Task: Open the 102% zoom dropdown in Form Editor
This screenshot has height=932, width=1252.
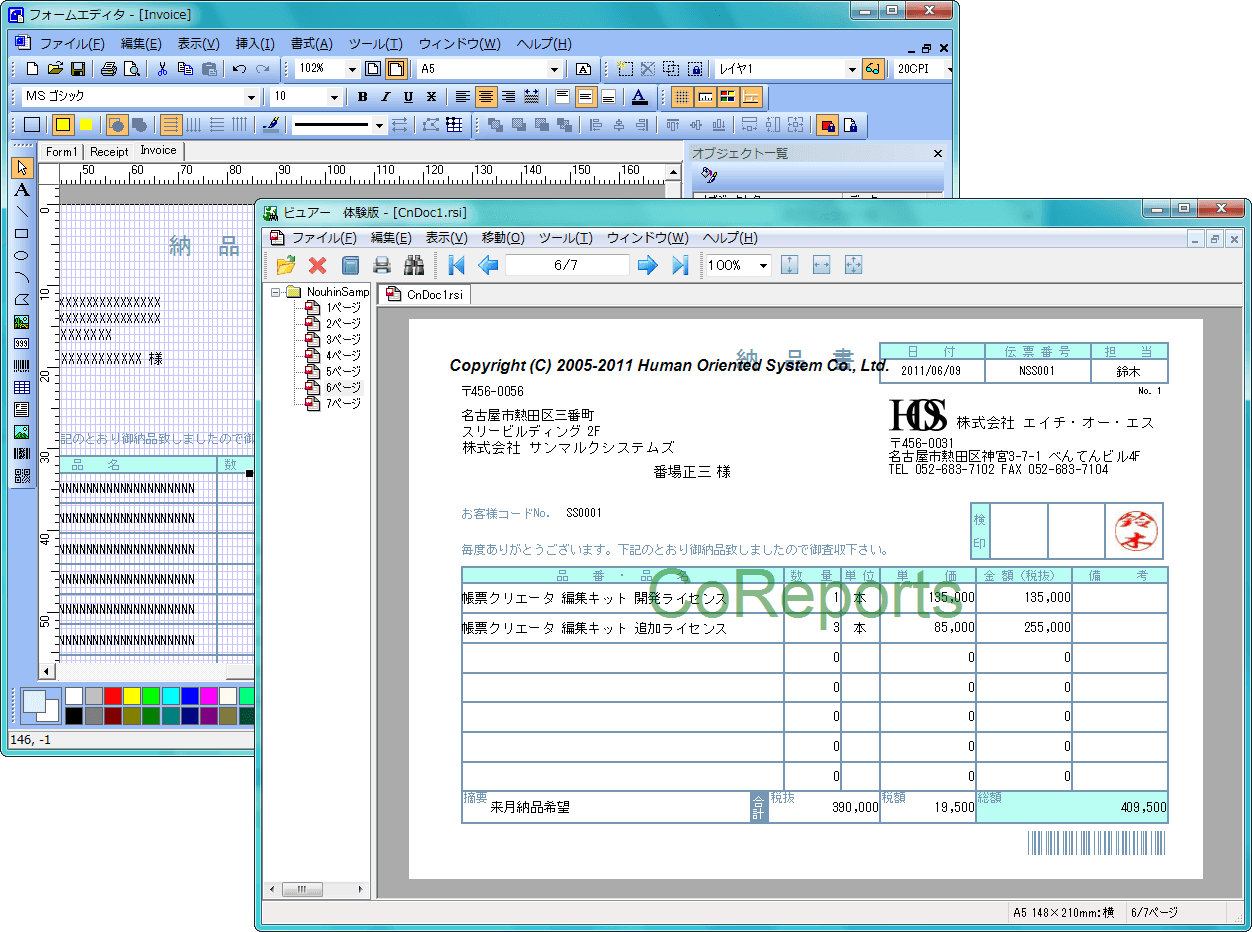Action: coord(352,69)
